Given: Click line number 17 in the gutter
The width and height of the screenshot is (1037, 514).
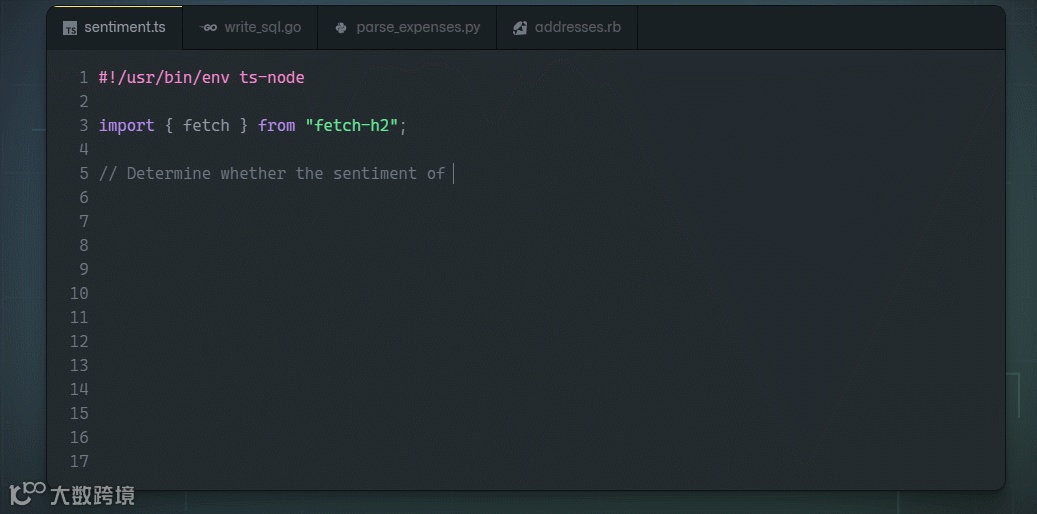Looking at the screenshot, I should 79,461.
